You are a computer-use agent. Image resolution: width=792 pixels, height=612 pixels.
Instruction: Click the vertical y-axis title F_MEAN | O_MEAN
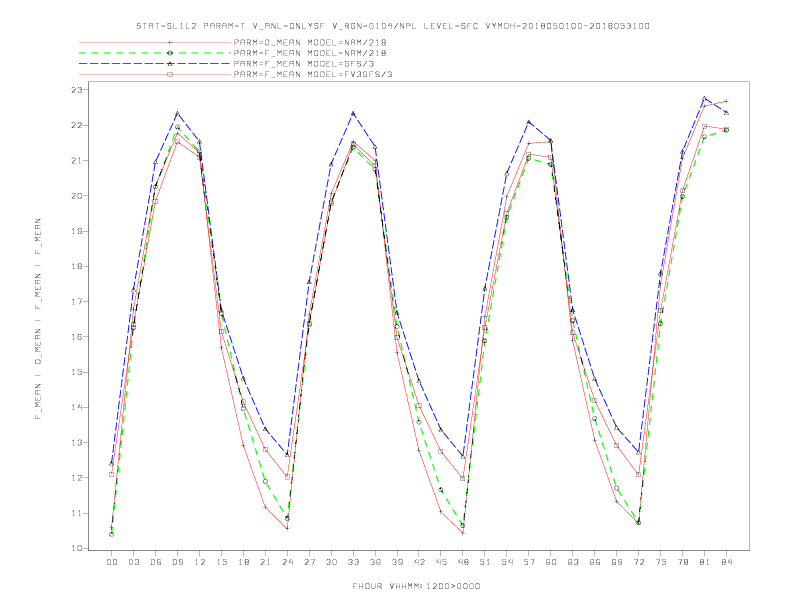(x=38, y=319)
